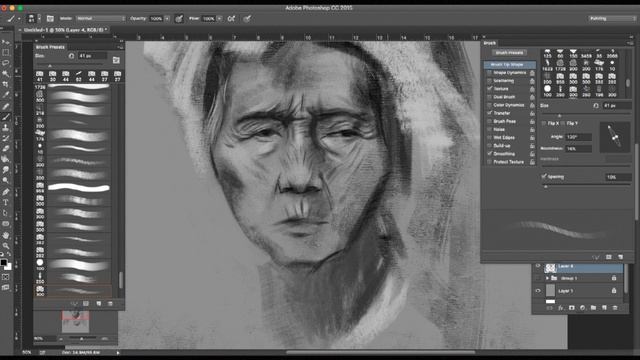Viewport: 640px width, 360px height.
Task: Switch to the Brush Presets panel tab
Action: [50, 47]
